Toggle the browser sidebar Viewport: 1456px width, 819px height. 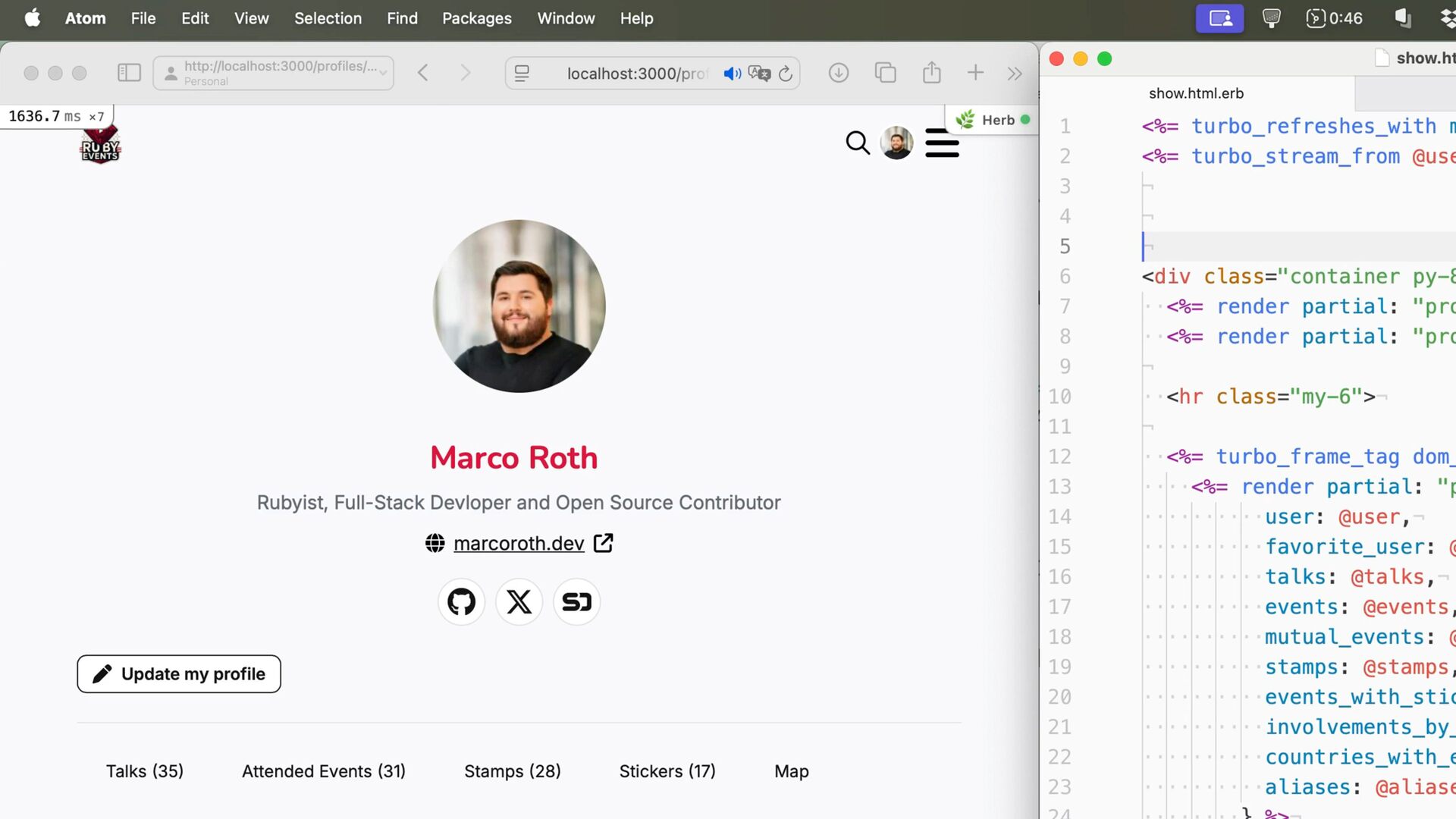pos(129,73)
